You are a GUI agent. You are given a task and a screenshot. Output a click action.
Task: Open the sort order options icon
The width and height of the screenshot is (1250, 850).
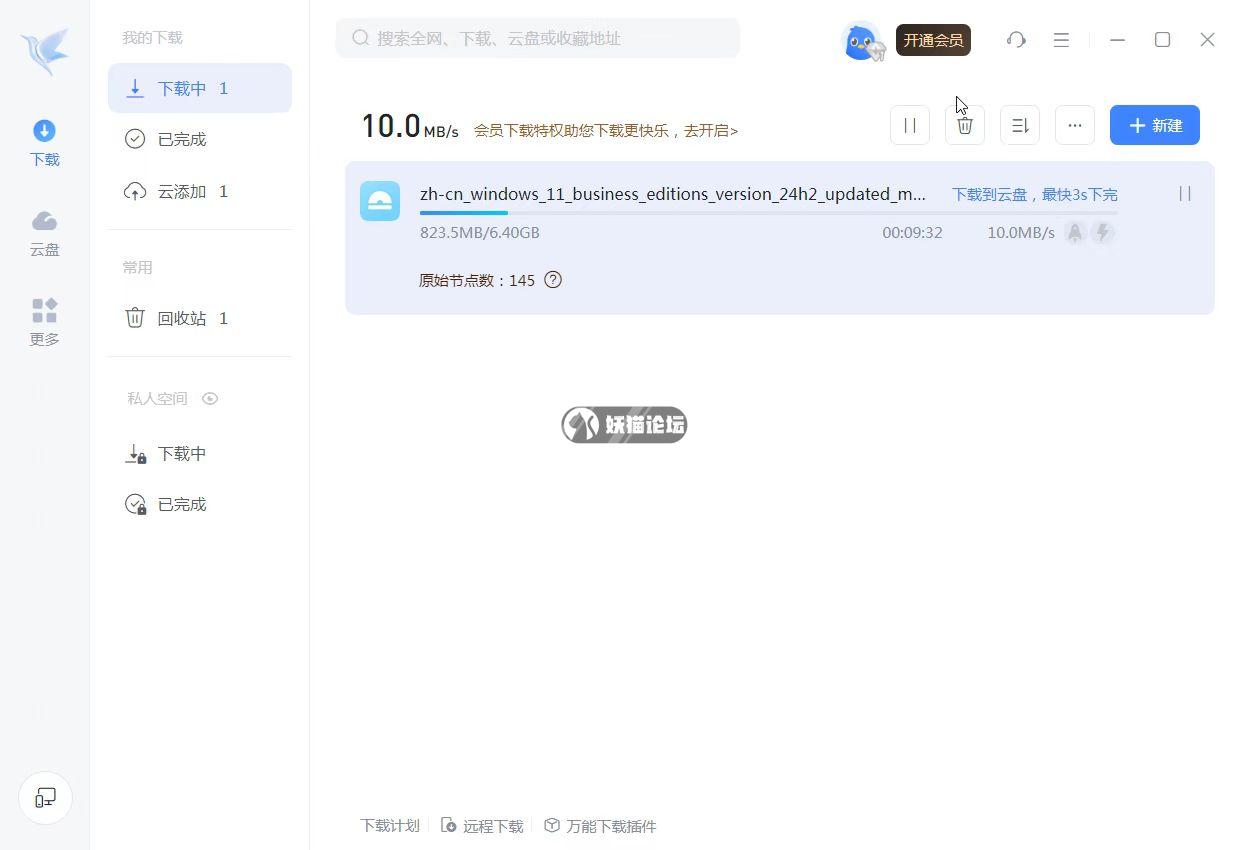pos(1020,125)
